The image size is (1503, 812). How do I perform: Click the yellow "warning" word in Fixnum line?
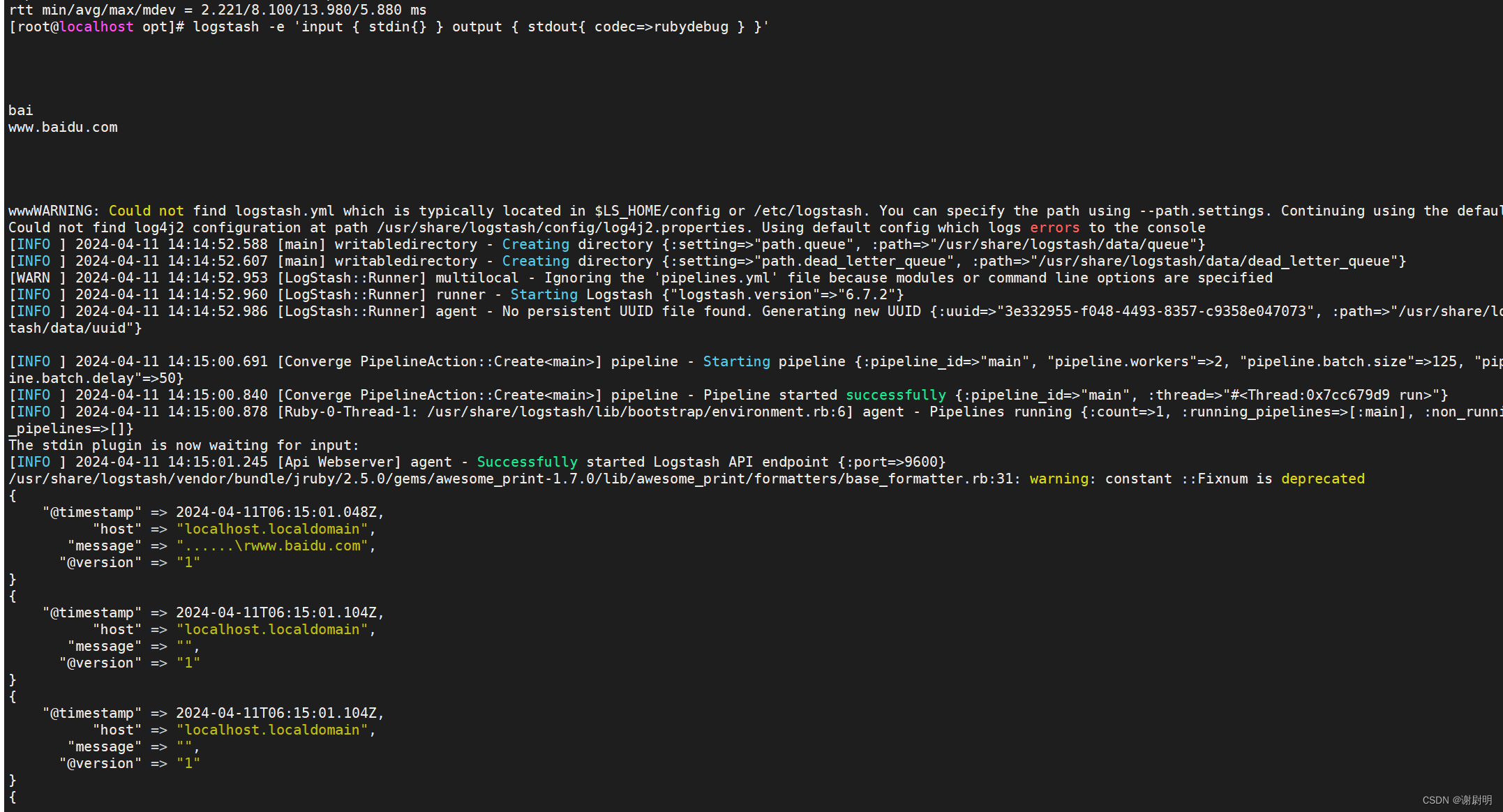[1059, 479]
